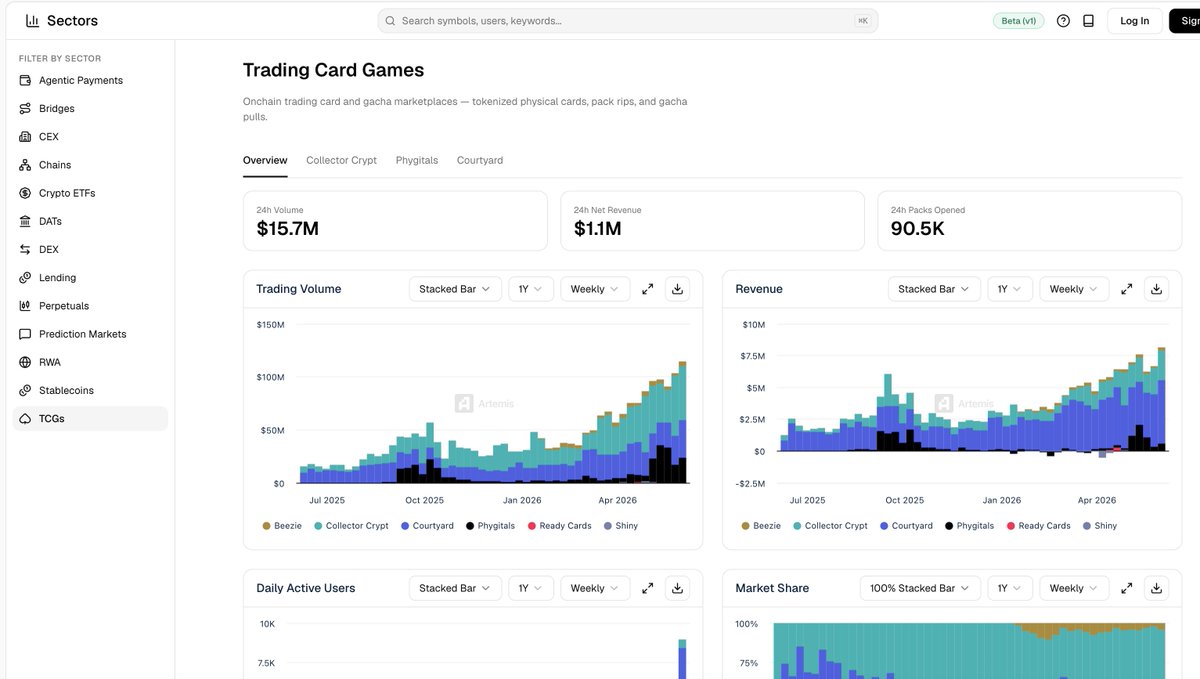The image size is (1200, 679).
Task: Open Revenue Weekly interval dropdown
Action: [1074, 289]
